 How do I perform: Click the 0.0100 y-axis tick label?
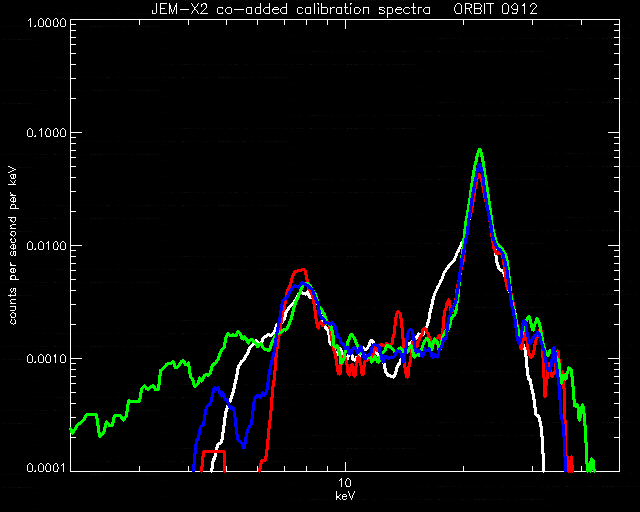46,246
